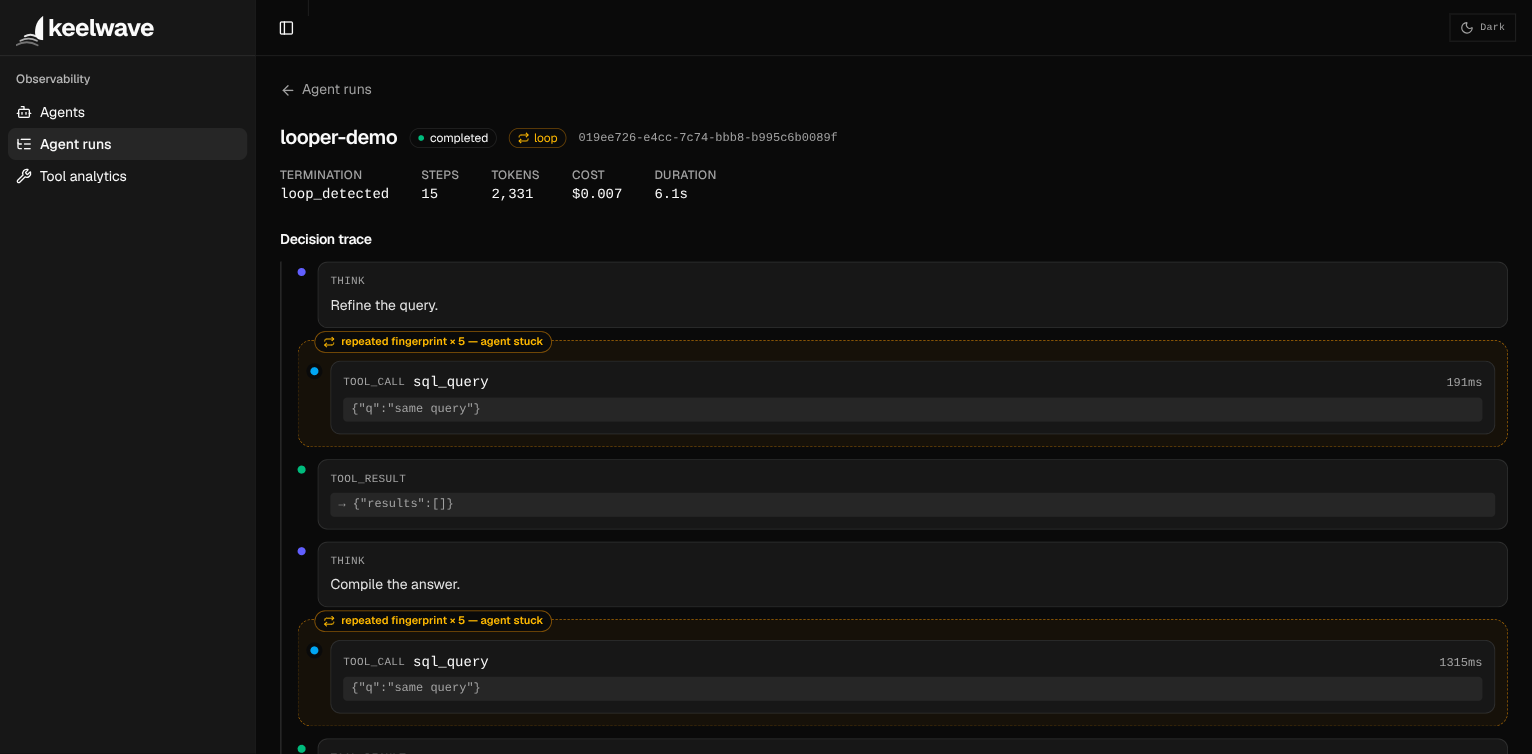This screenshot has height=754, width=1532.
Task: Click the loop_detected termination value
Action: 334,194
